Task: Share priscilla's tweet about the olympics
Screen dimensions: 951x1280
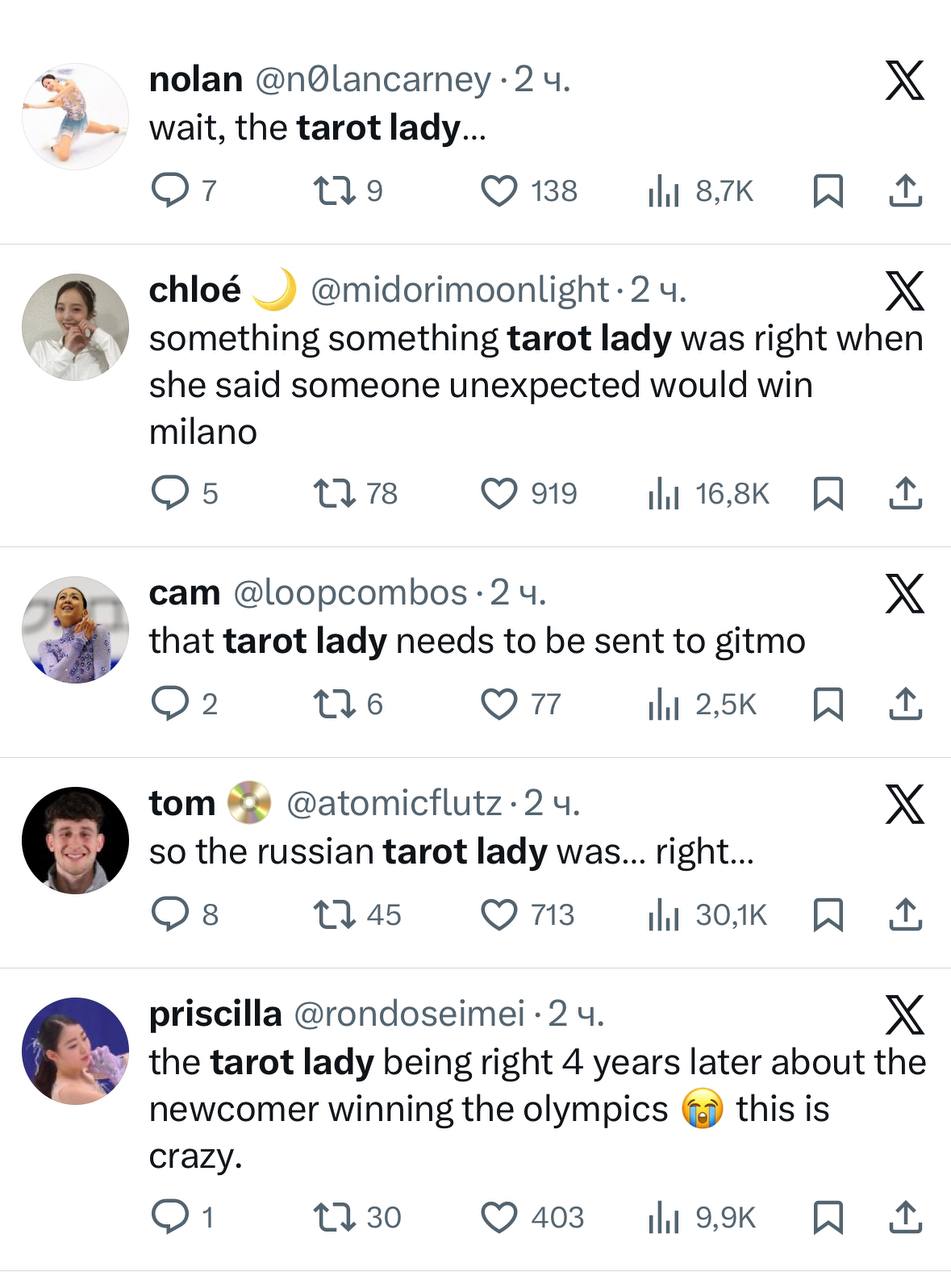Action: click(x=904, y=1217)
